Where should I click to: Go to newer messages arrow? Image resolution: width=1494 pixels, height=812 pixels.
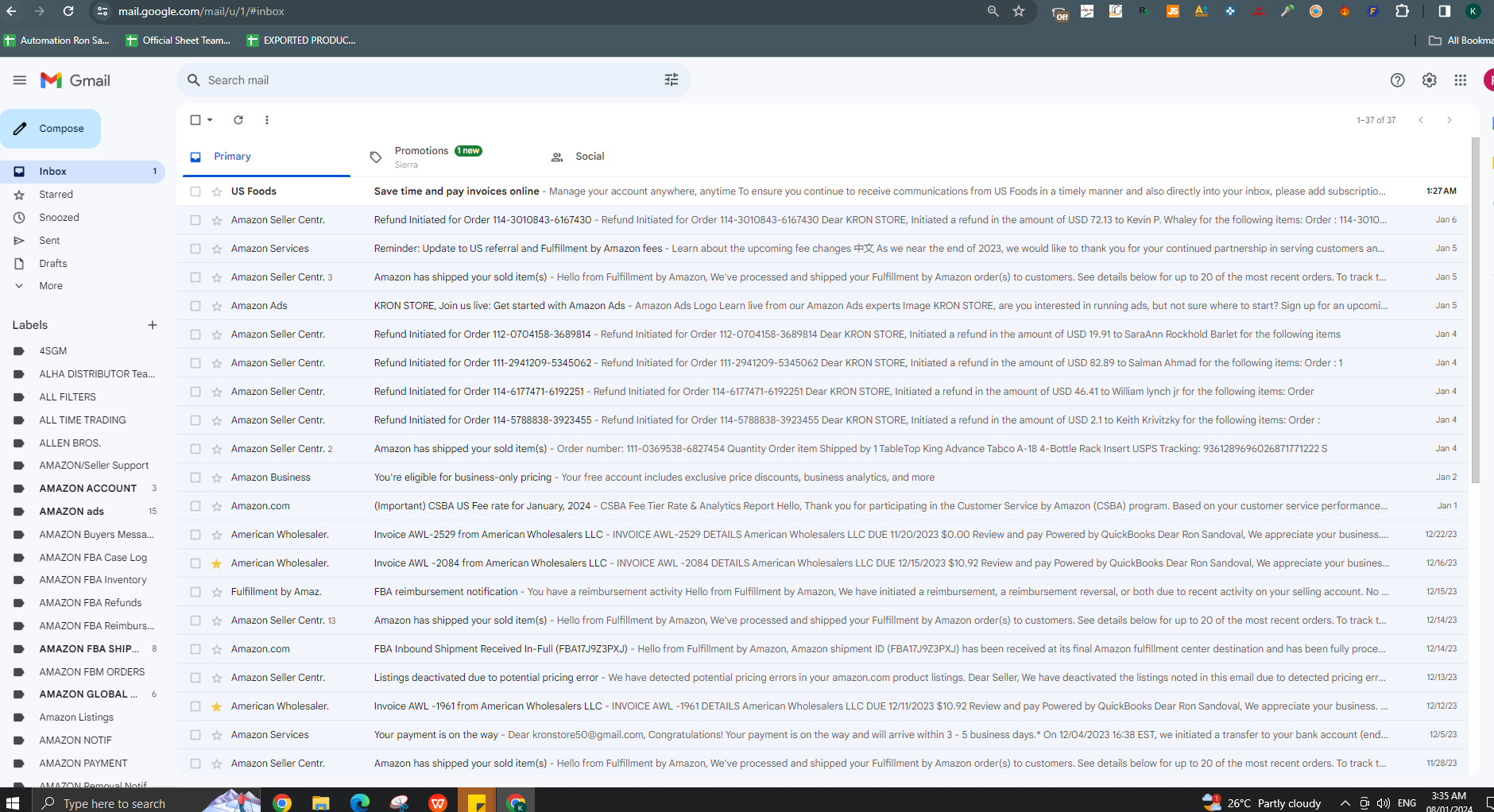(1421, 120)
